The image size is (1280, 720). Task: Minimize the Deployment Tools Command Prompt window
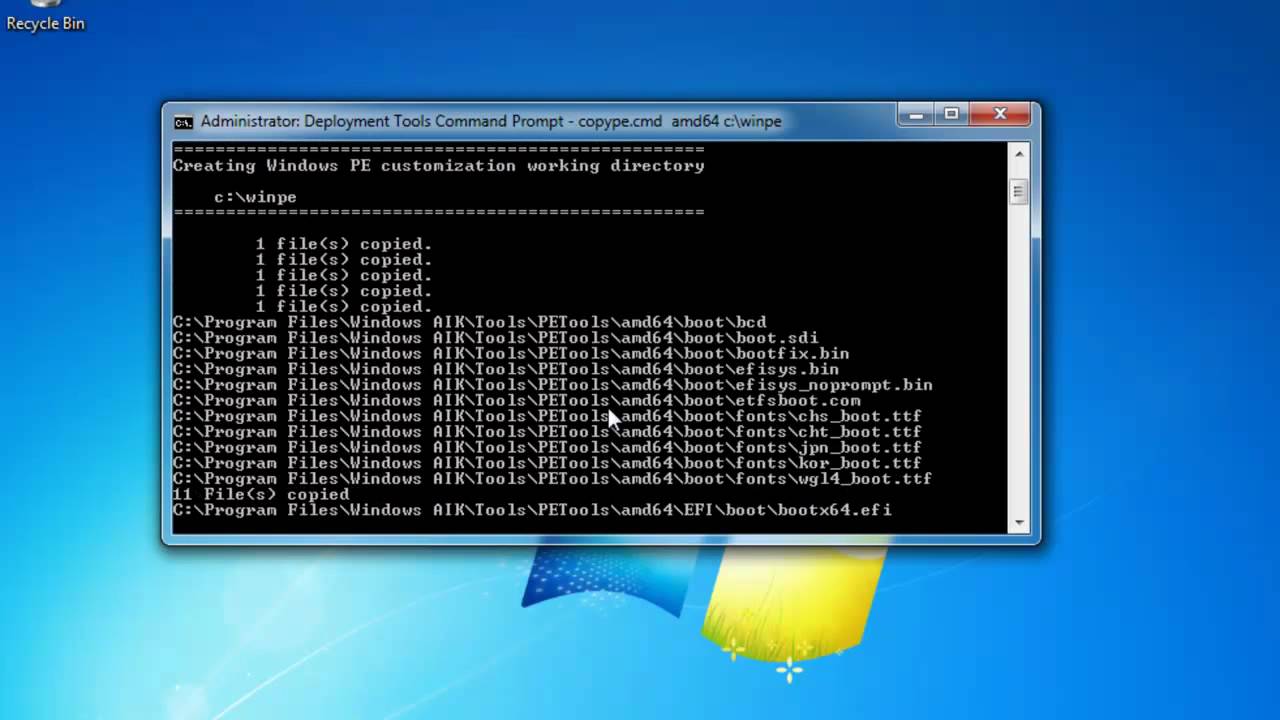click(x=915, y=115)
